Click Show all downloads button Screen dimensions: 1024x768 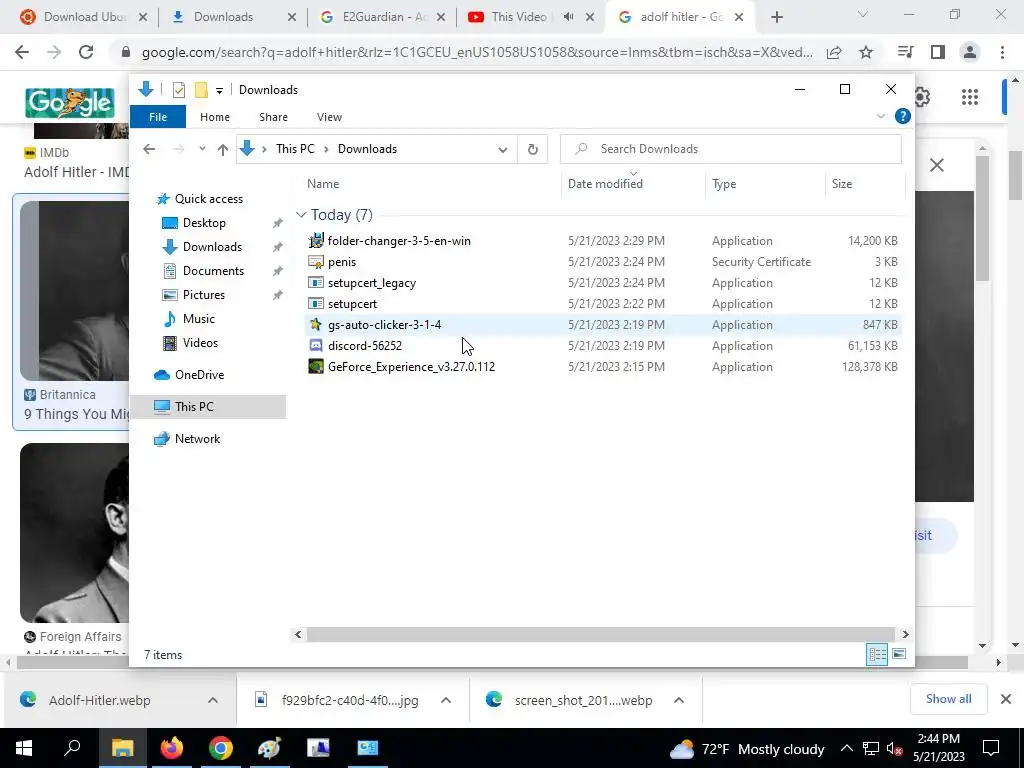[948, 699]
